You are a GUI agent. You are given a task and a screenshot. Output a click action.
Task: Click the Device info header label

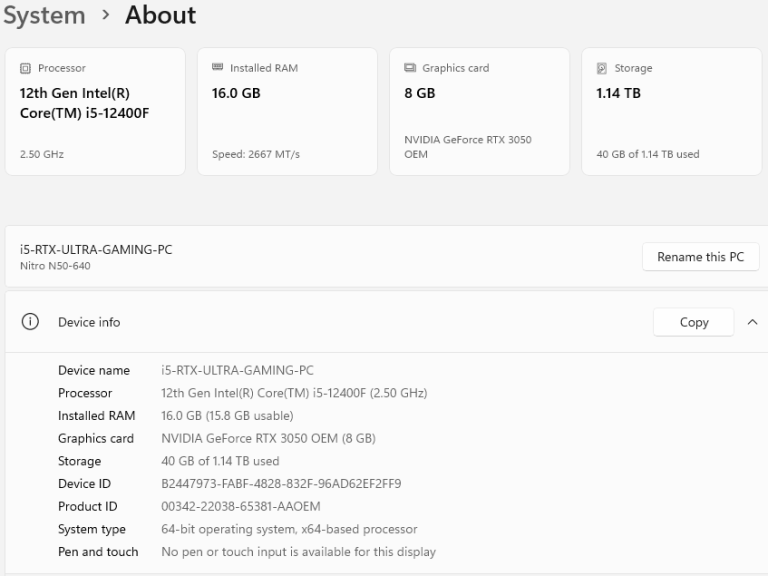(x=89, y=322)
